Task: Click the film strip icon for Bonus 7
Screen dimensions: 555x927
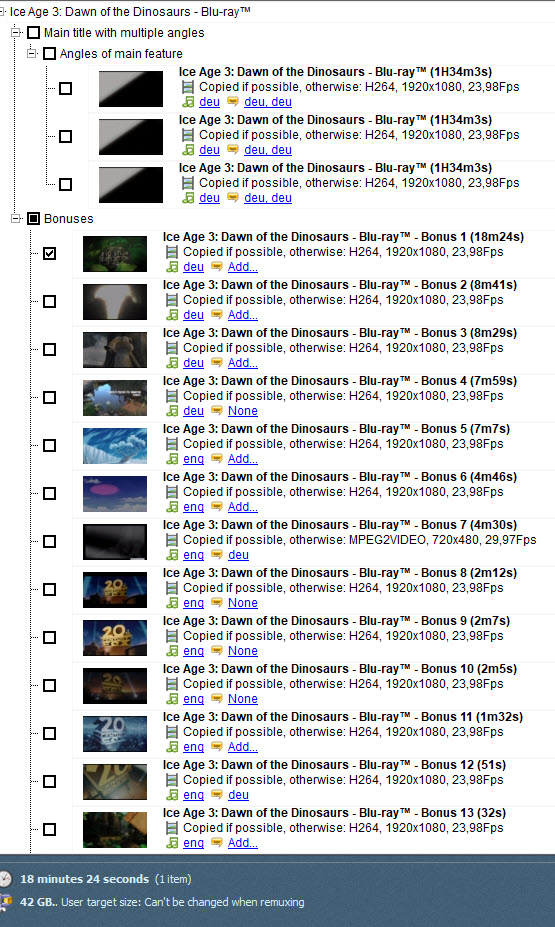Action: (x=171, y=540)
